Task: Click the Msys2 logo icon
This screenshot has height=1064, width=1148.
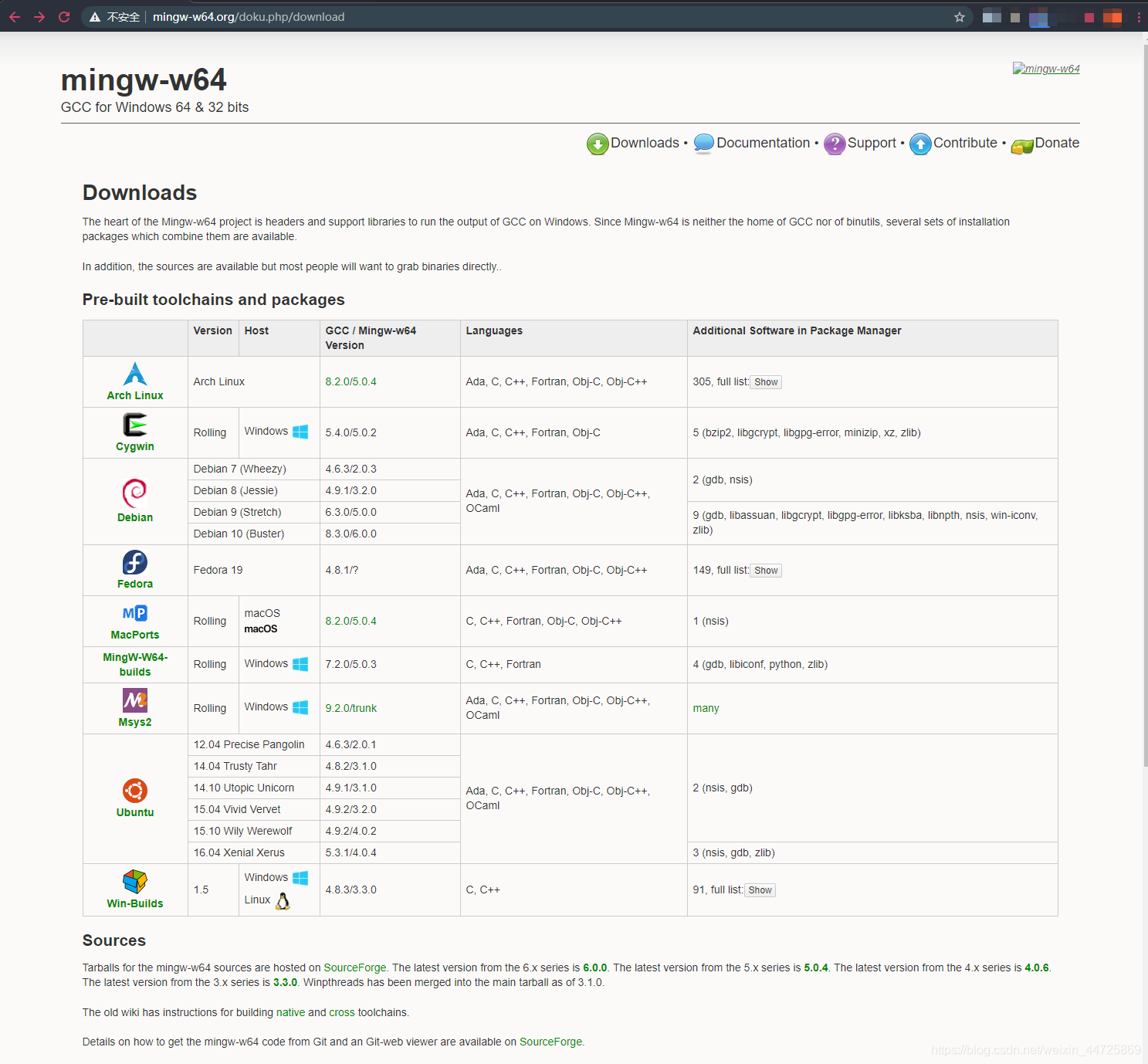Action: 135,700
